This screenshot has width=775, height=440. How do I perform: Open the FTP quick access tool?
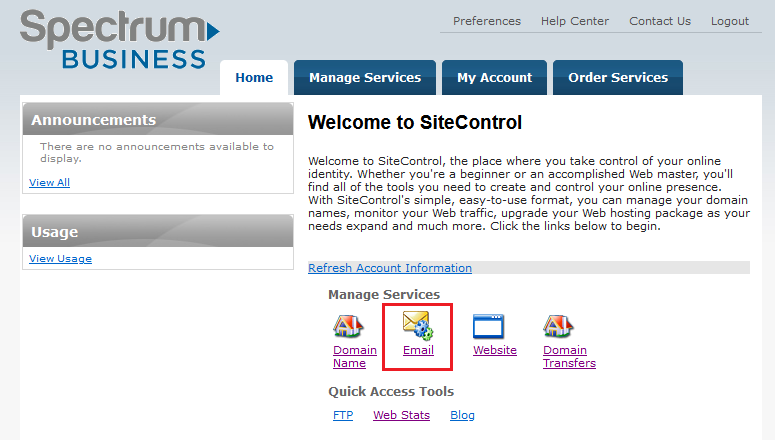(x=343, y=415)
